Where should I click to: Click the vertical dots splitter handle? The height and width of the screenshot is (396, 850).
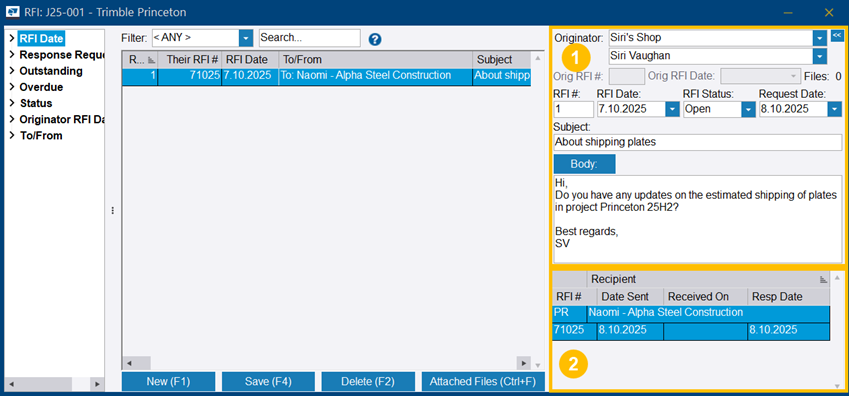click(x=112, y=210)
